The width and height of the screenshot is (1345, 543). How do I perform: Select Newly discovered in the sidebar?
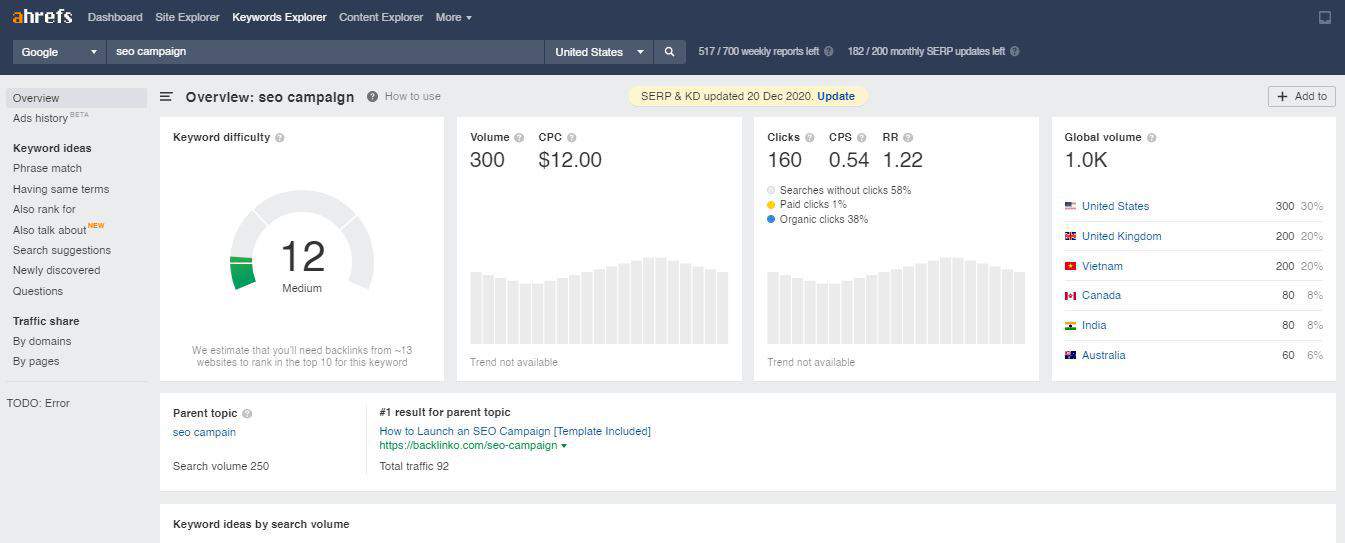tap(56, 270)
